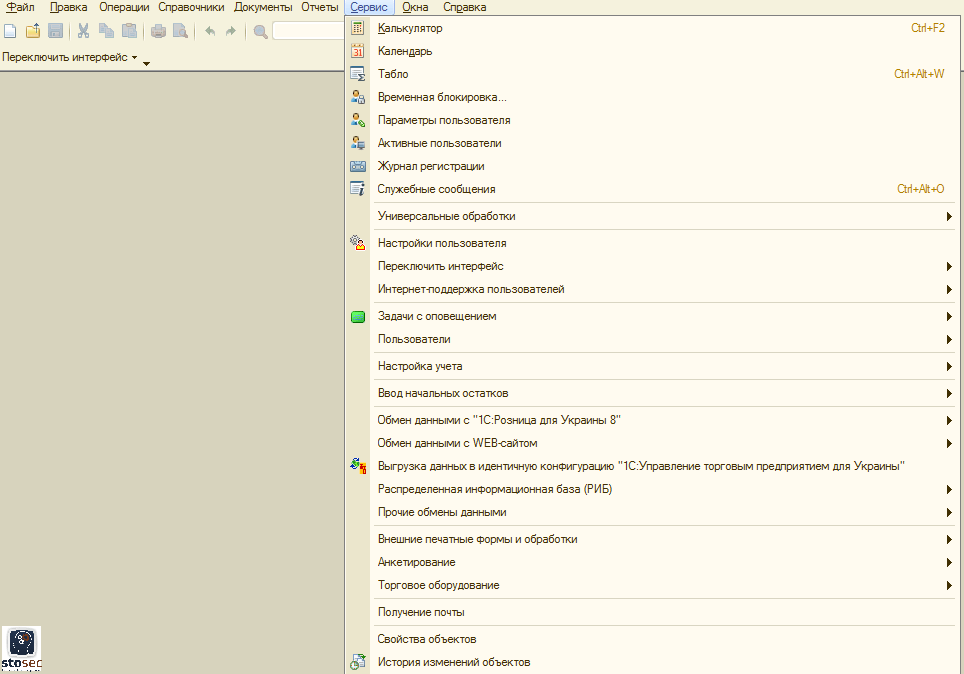Viewport: 964px width, 674px height.
Task: Click the Open file folder icon
Action: 33,31
